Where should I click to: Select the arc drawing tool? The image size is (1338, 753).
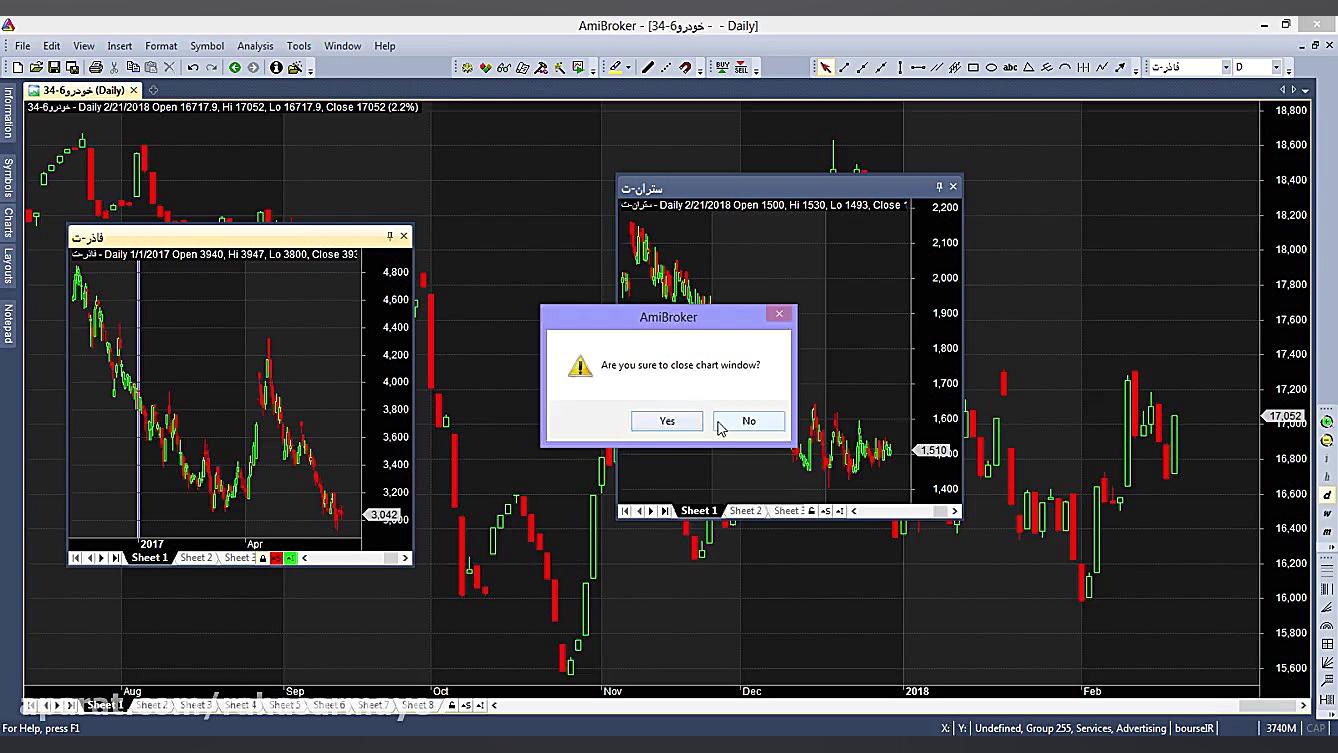coord(1065,68)
